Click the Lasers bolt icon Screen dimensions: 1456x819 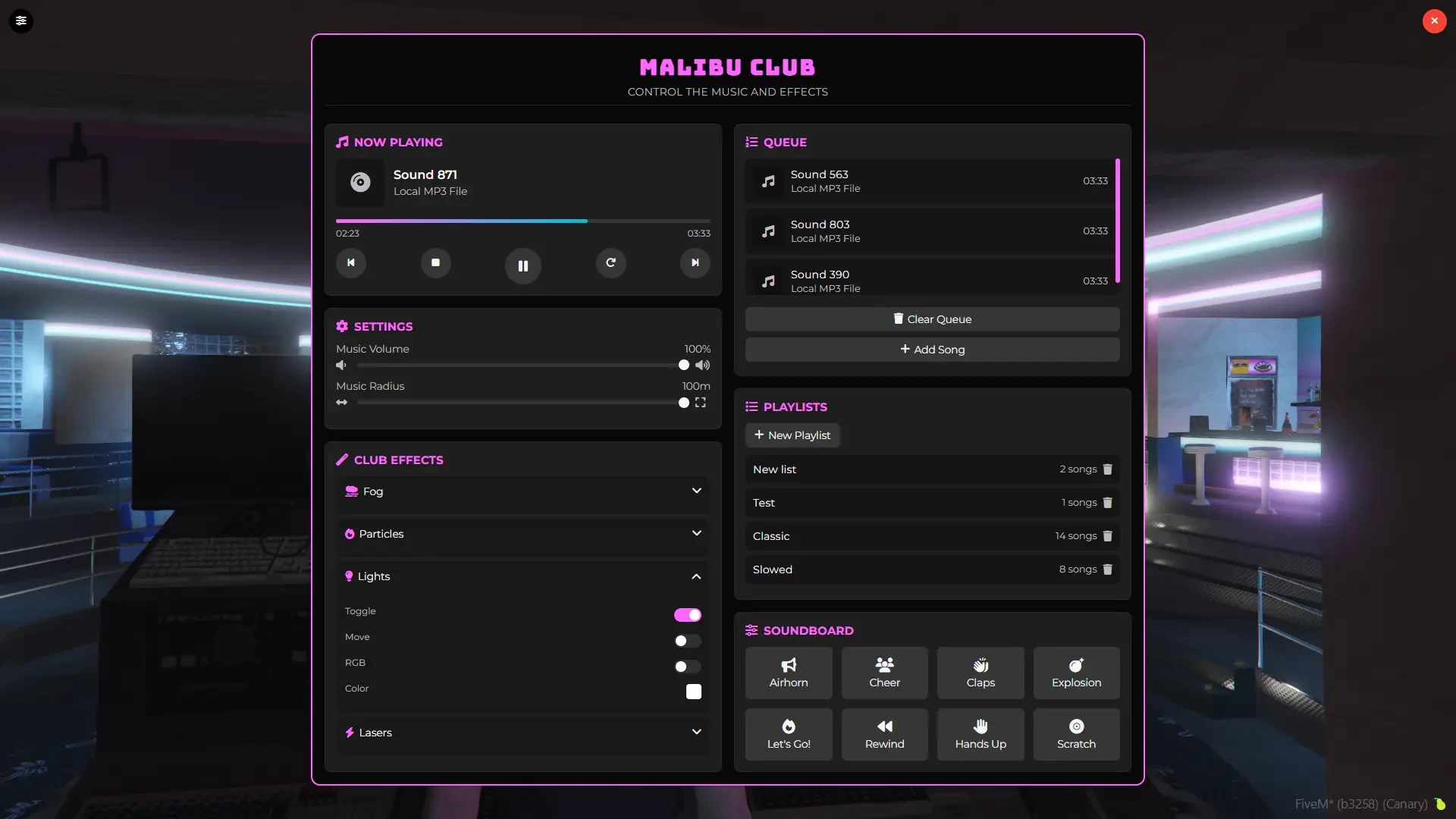[350, 733]
